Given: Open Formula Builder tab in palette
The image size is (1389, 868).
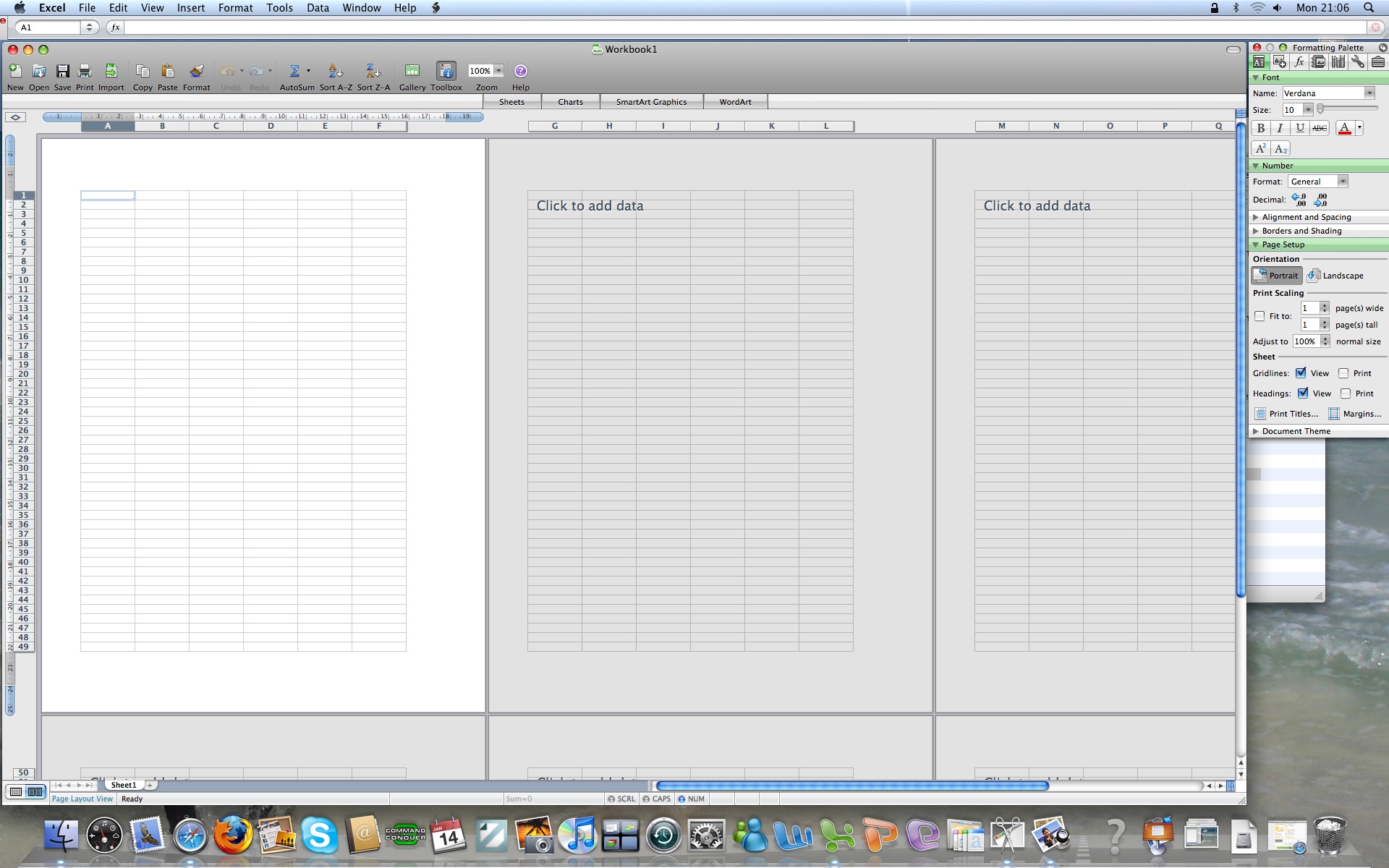Looking at the screenshot, I should pyautogui.click(x=1299, y=62).
